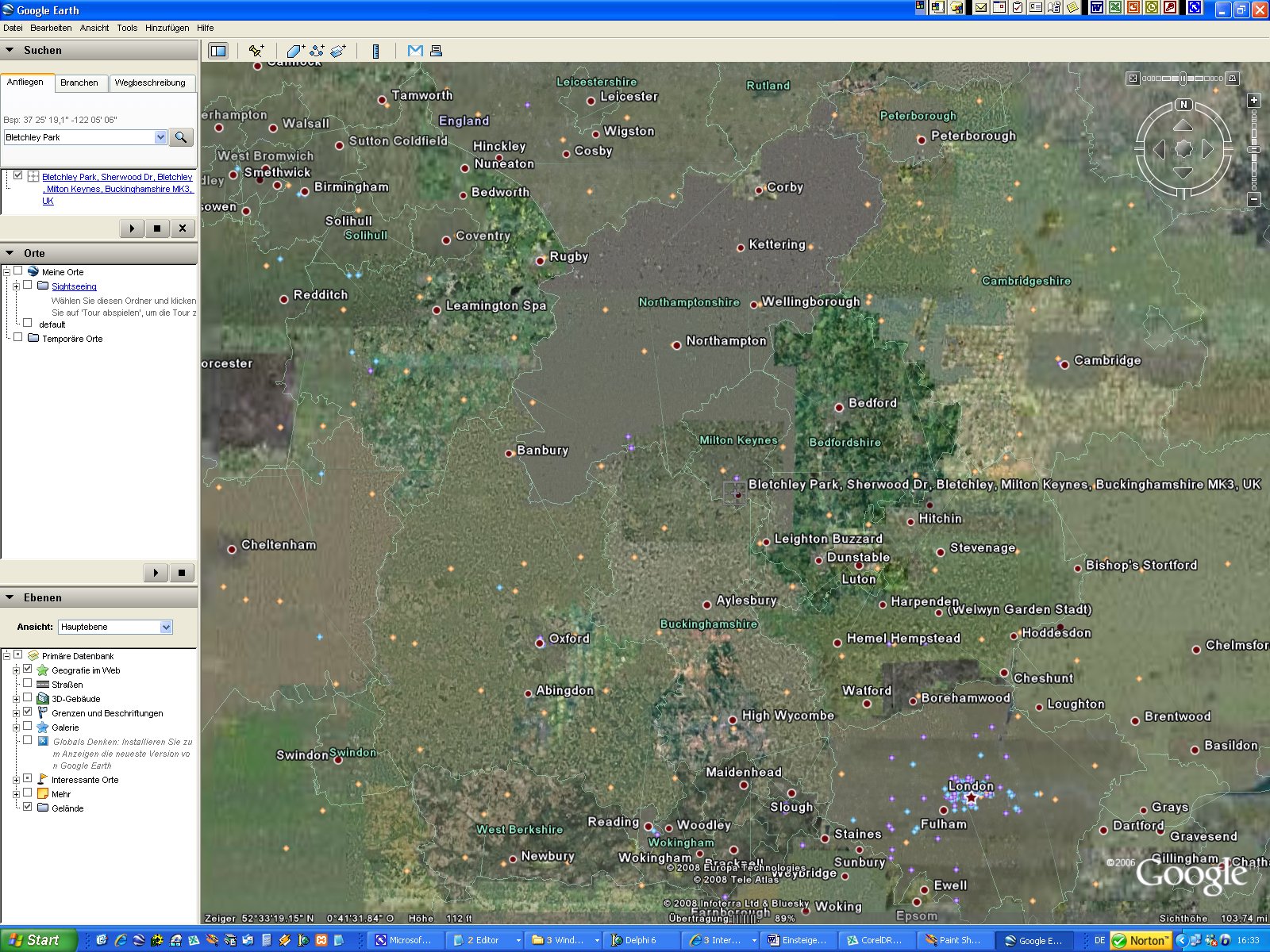Toggle the Gelände terrain checkbox
Screen dimensions: 1270x952
[x=28, y=808]
